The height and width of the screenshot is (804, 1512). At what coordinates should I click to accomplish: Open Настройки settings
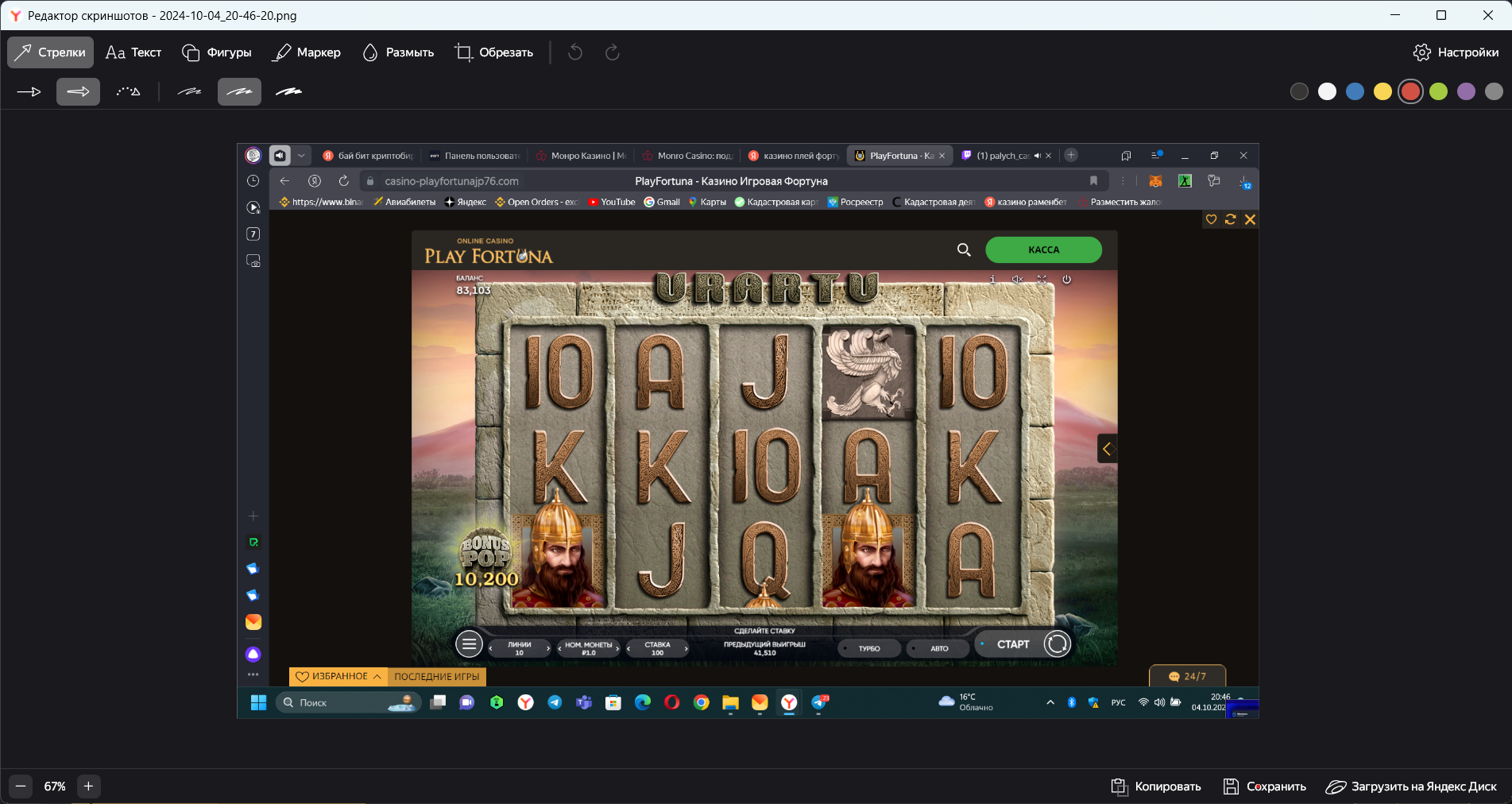1456,52
